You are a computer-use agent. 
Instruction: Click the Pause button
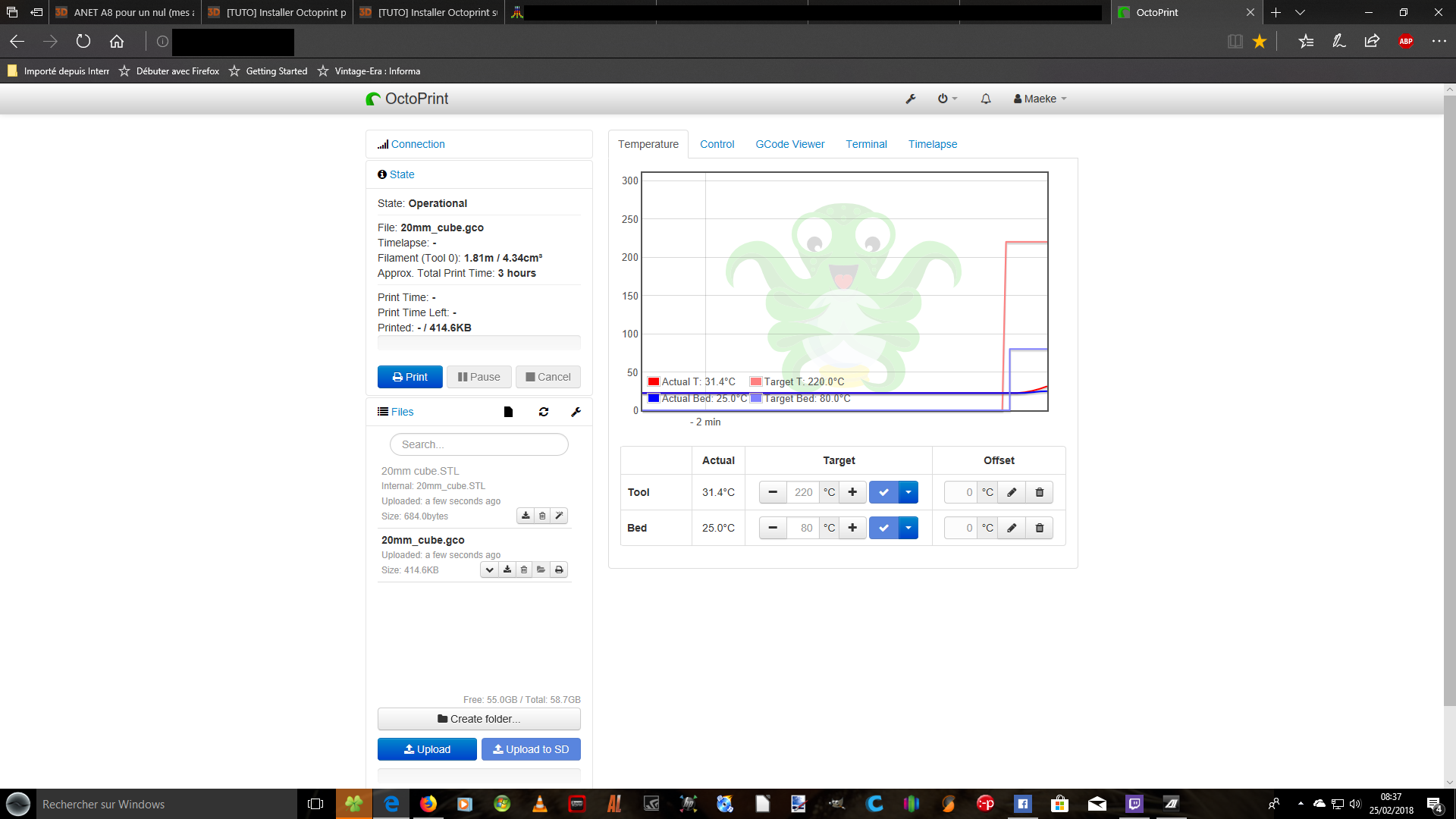[x=479, y=377]
